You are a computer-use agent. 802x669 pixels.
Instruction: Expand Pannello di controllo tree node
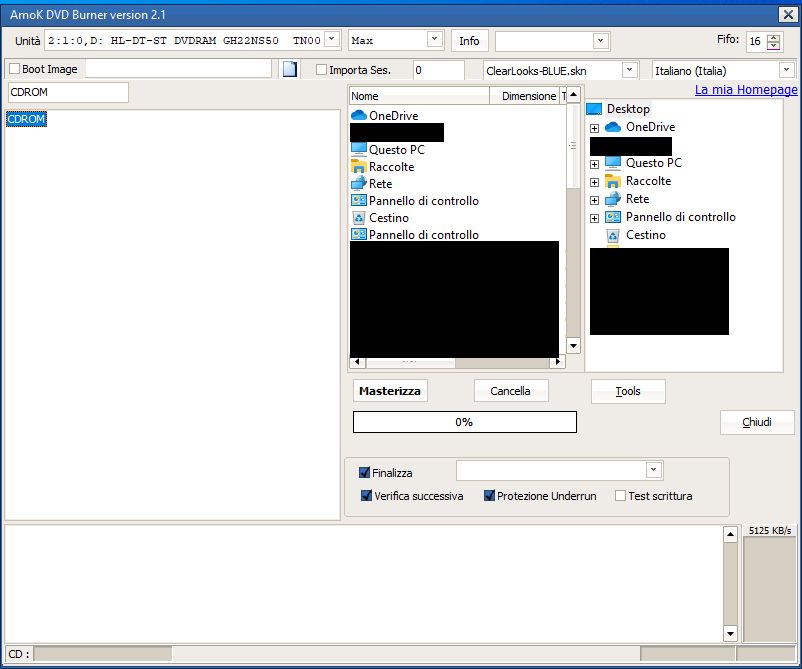pos(594,218)
